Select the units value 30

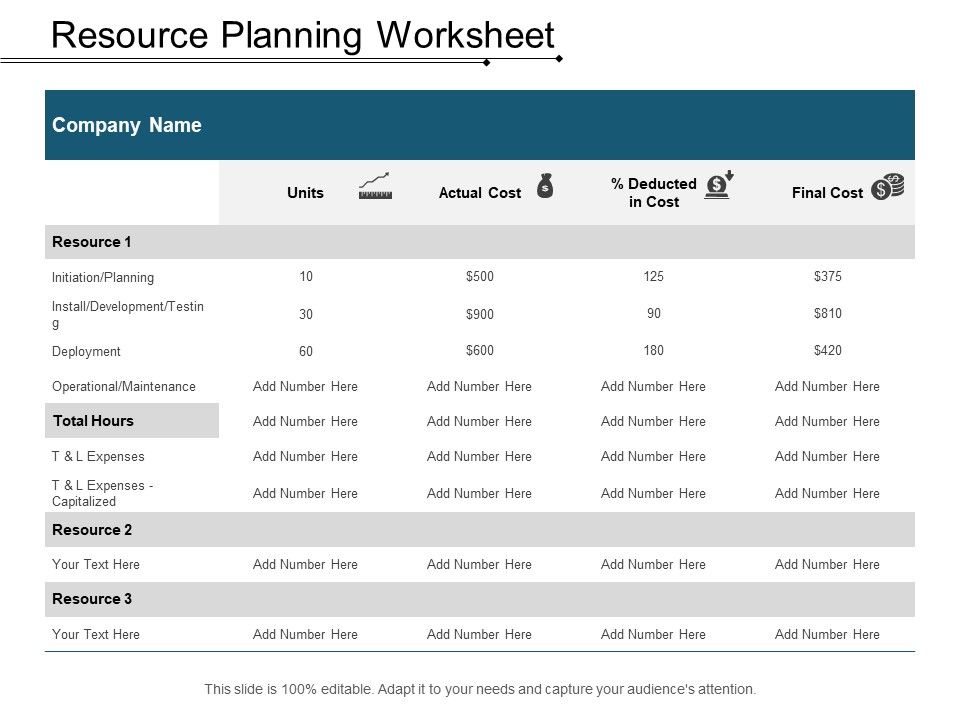pyautogui.click(x=306, y=314)
